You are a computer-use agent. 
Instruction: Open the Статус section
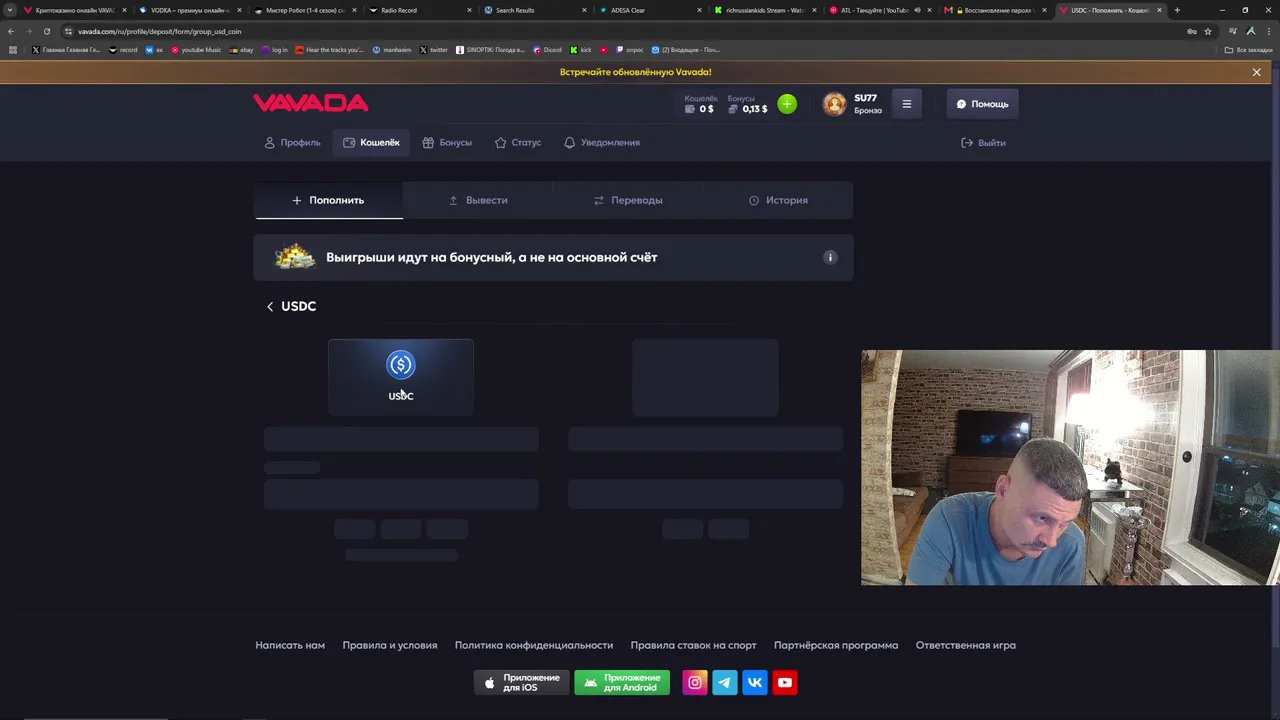point(518,143)
